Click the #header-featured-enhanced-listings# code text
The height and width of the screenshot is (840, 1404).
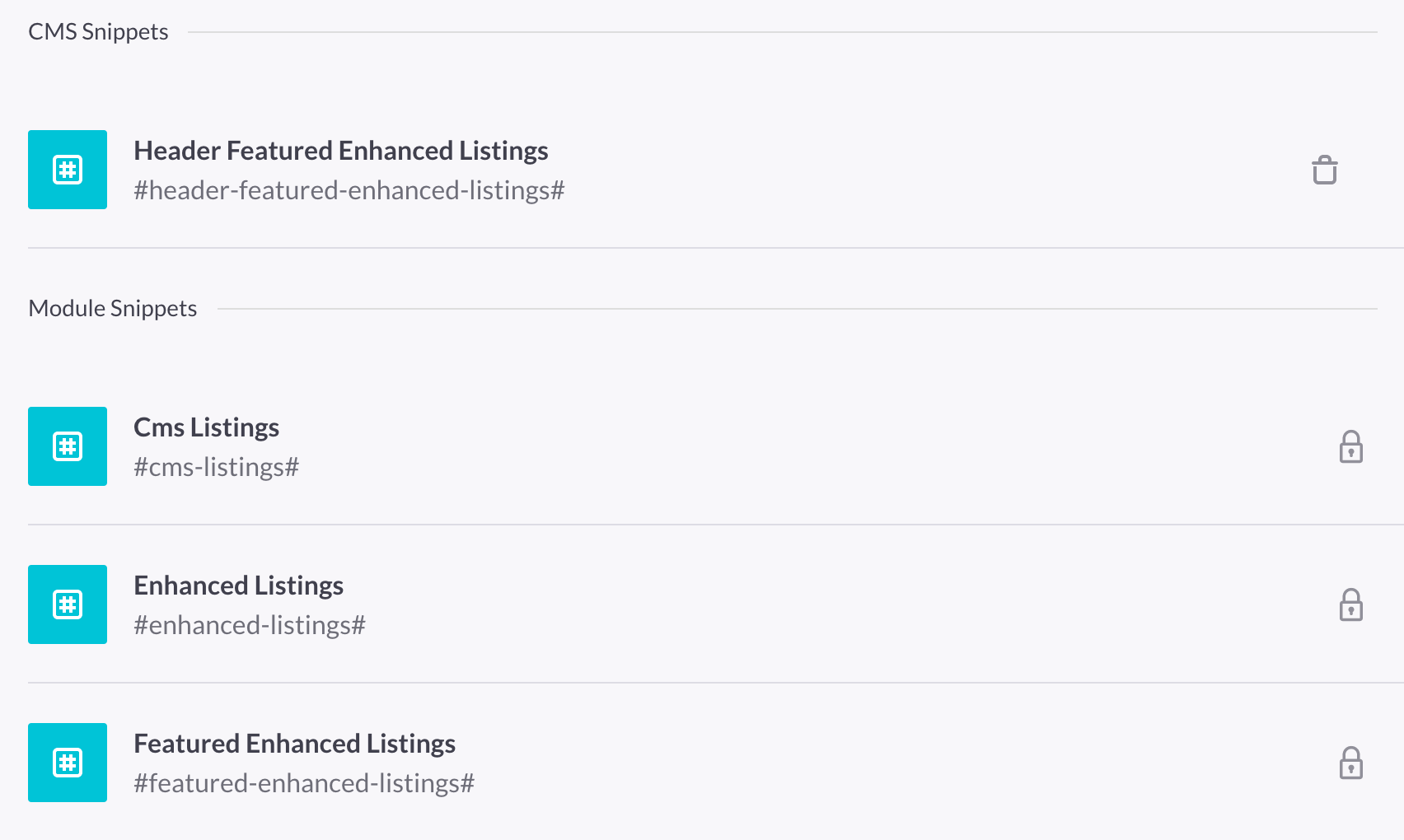tap(349, 191)
